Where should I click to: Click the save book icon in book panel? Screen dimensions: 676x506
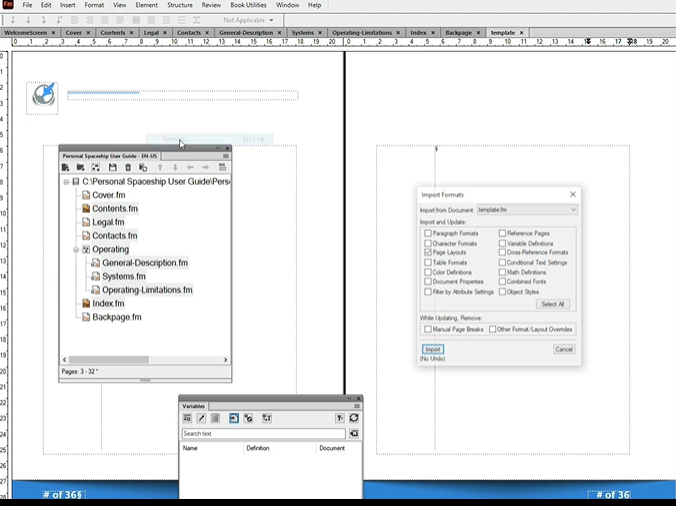[113, 167]
